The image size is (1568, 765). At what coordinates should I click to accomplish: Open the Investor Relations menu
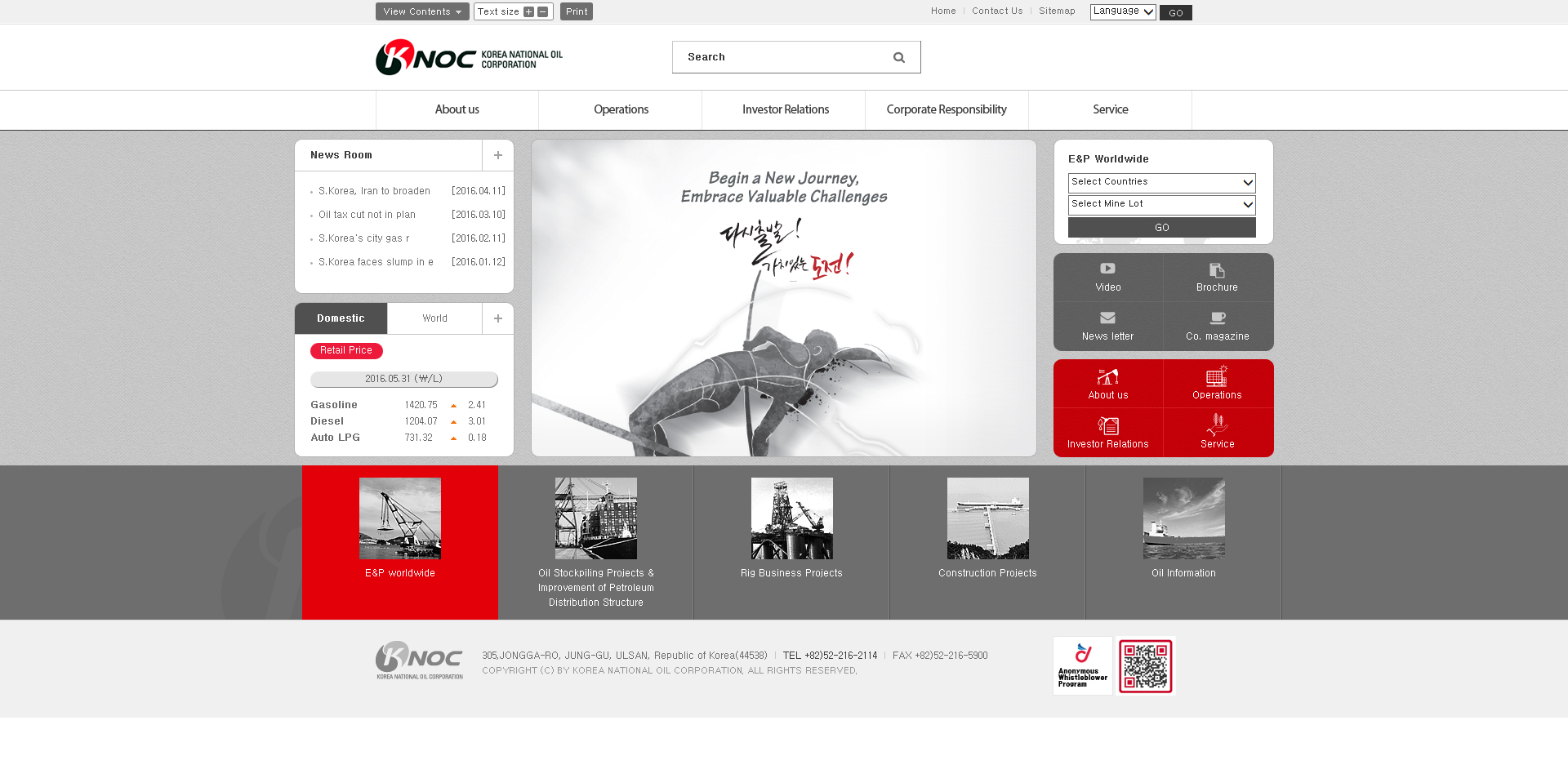tap(785, 110)
